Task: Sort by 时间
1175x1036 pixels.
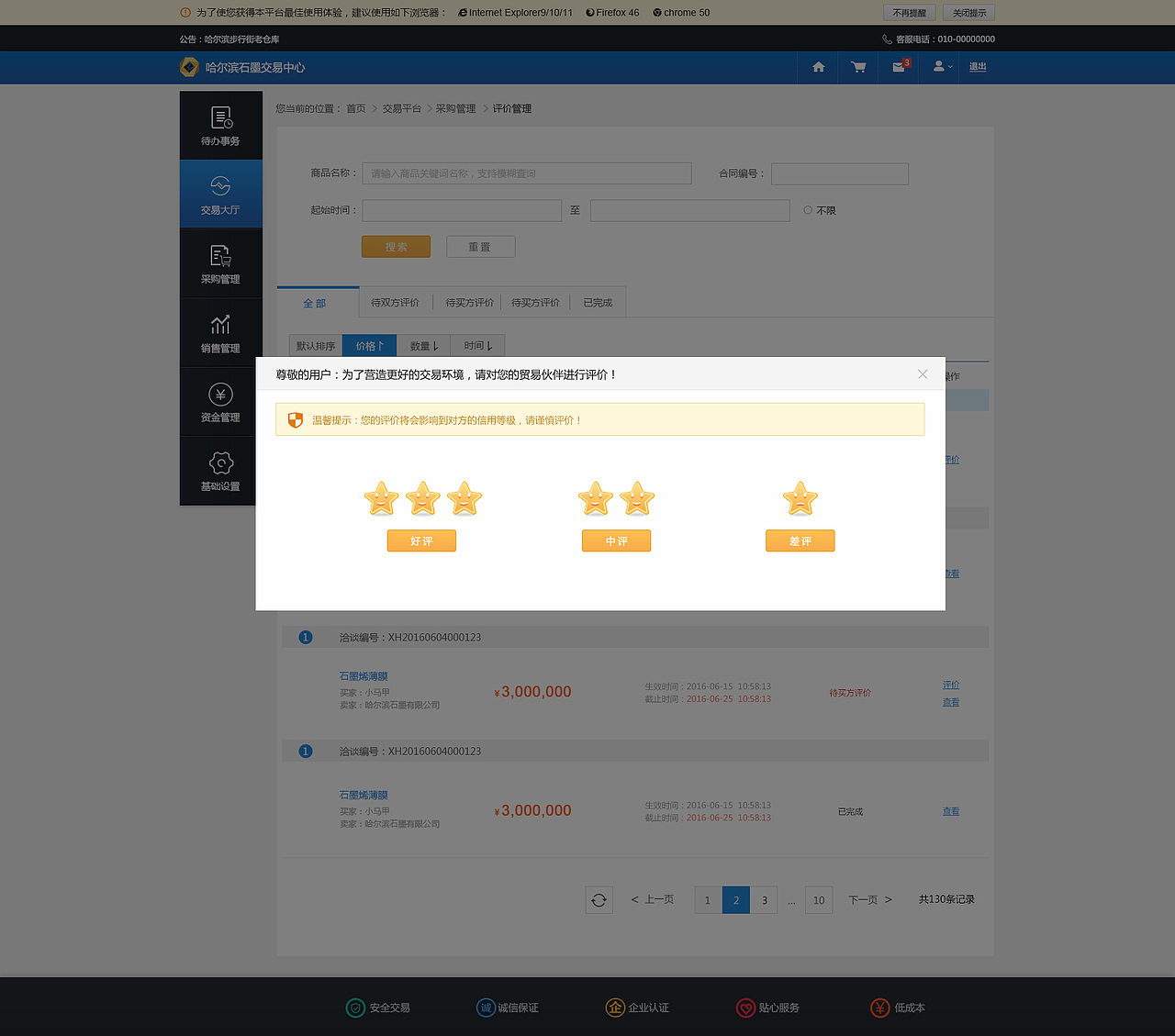Action: coord(477,346)
